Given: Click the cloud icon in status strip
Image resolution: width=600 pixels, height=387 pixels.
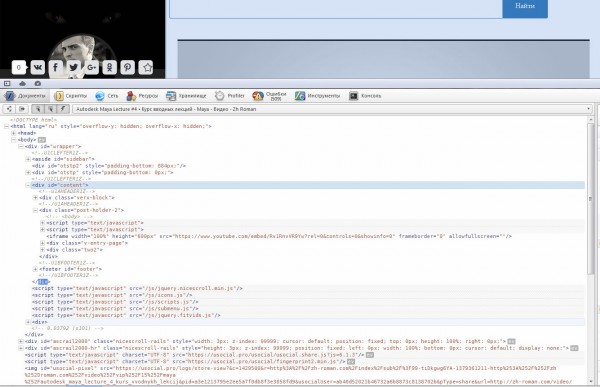Looking at the screenshot, I should pos(23,83).
